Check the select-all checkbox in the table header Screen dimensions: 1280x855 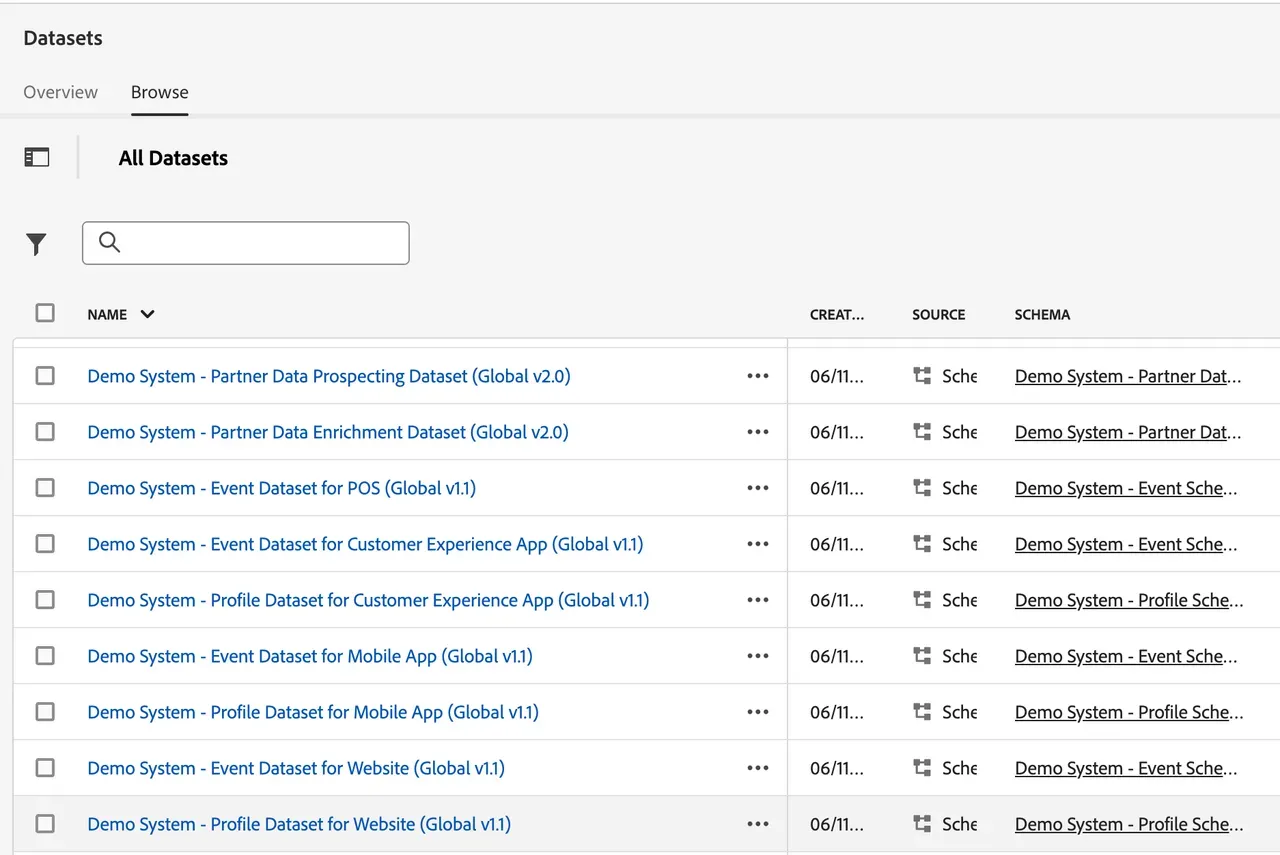[x=45, y=313]
